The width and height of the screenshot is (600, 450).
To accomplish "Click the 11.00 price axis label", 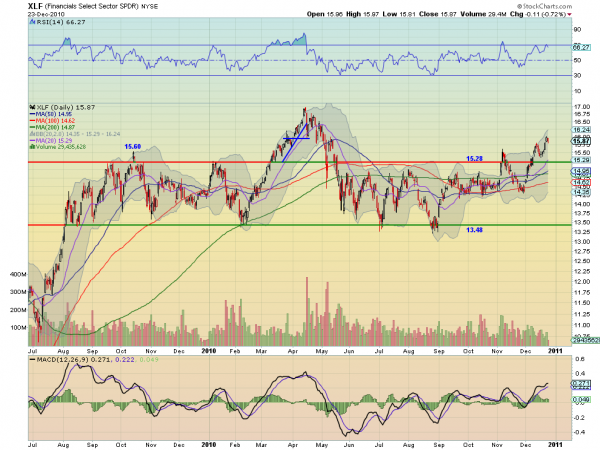I will pyautogui.click(x=582, y=325).
